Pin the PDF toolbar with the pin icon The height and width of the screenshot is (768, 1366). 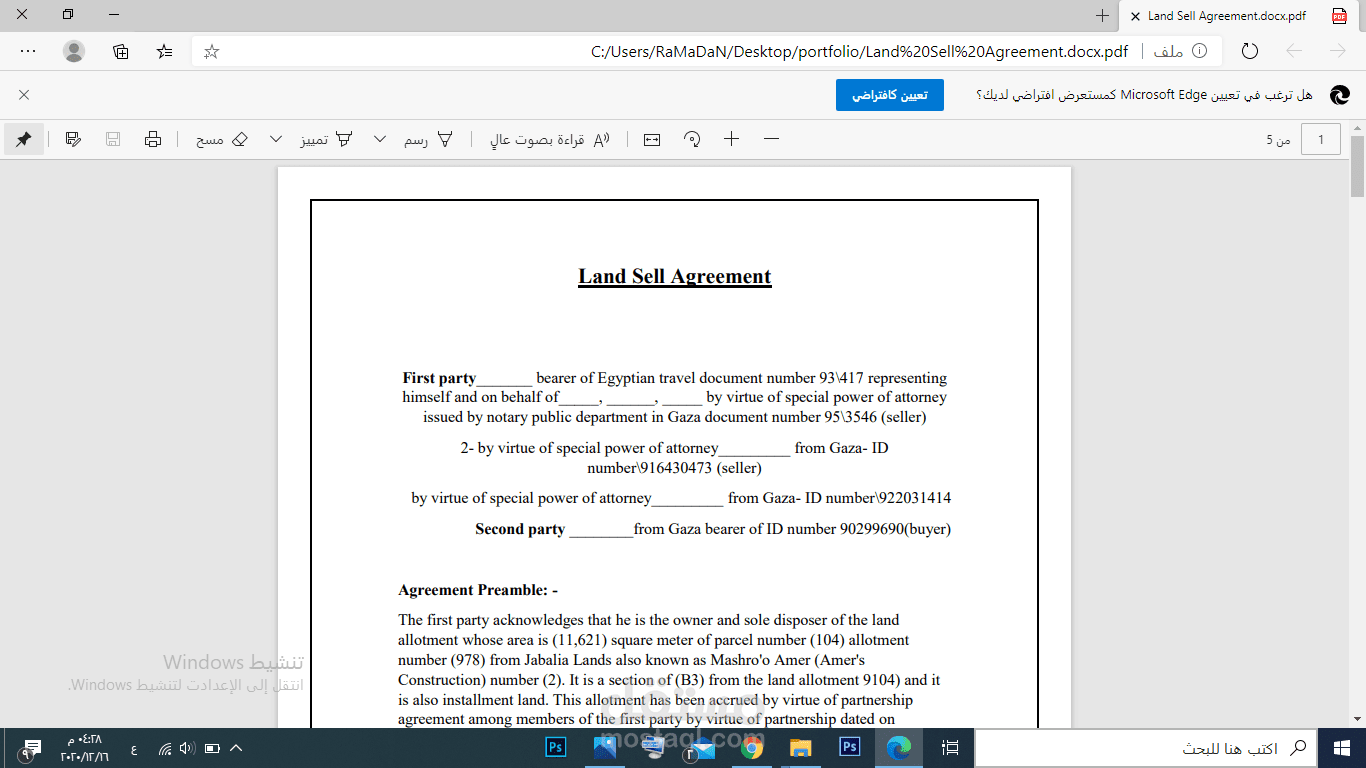tap(23, 139)
